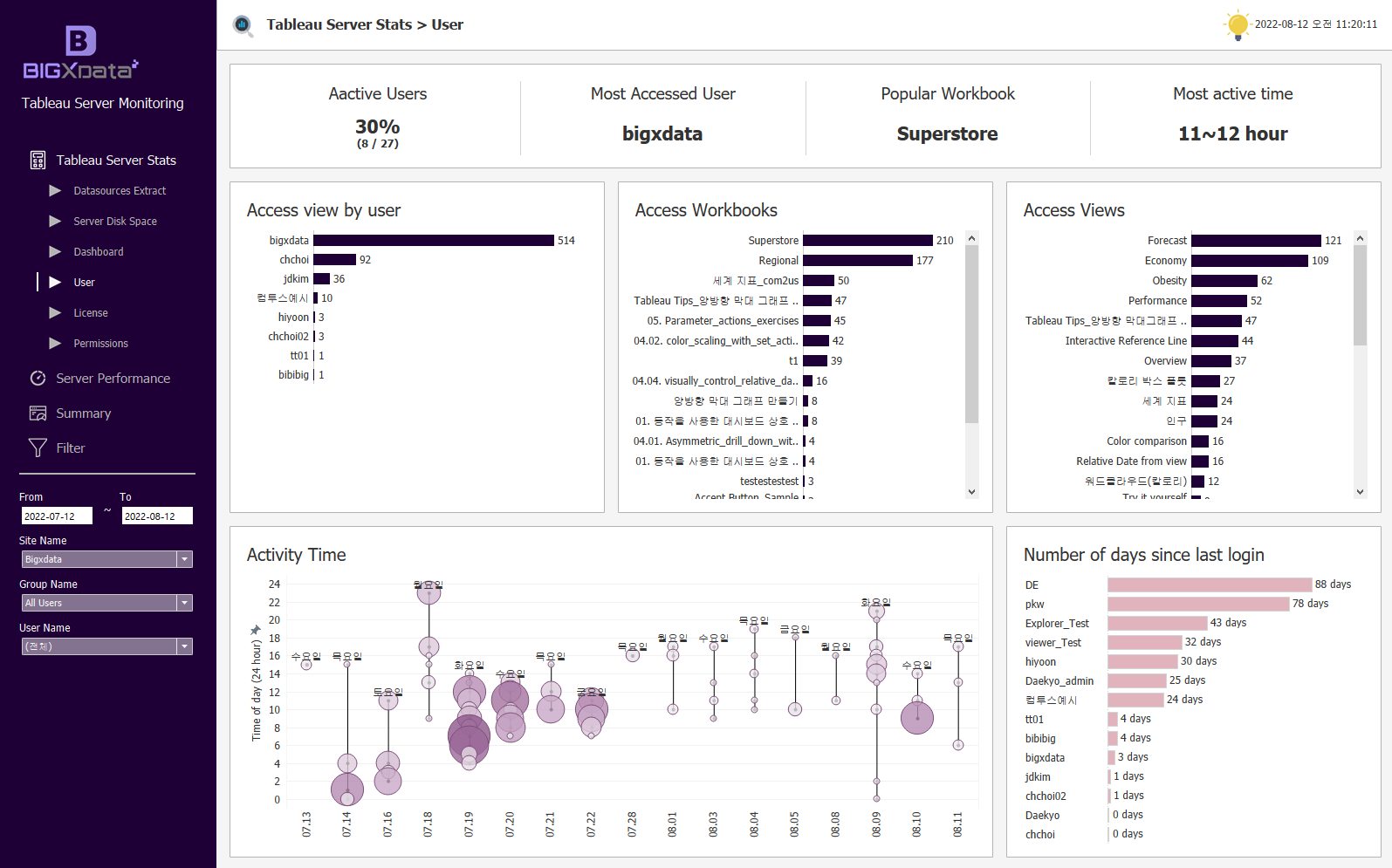
Task: Select the Obesity view bar
Action: (x=1224, y=280)
